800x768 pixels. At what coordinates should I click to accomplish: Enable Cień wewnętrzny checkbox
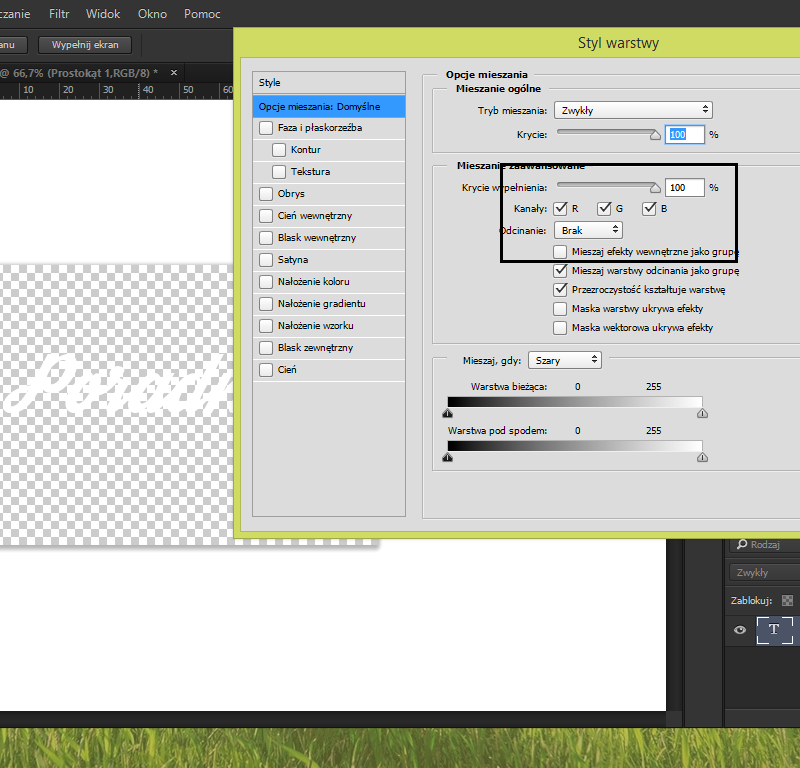[266, 215]
